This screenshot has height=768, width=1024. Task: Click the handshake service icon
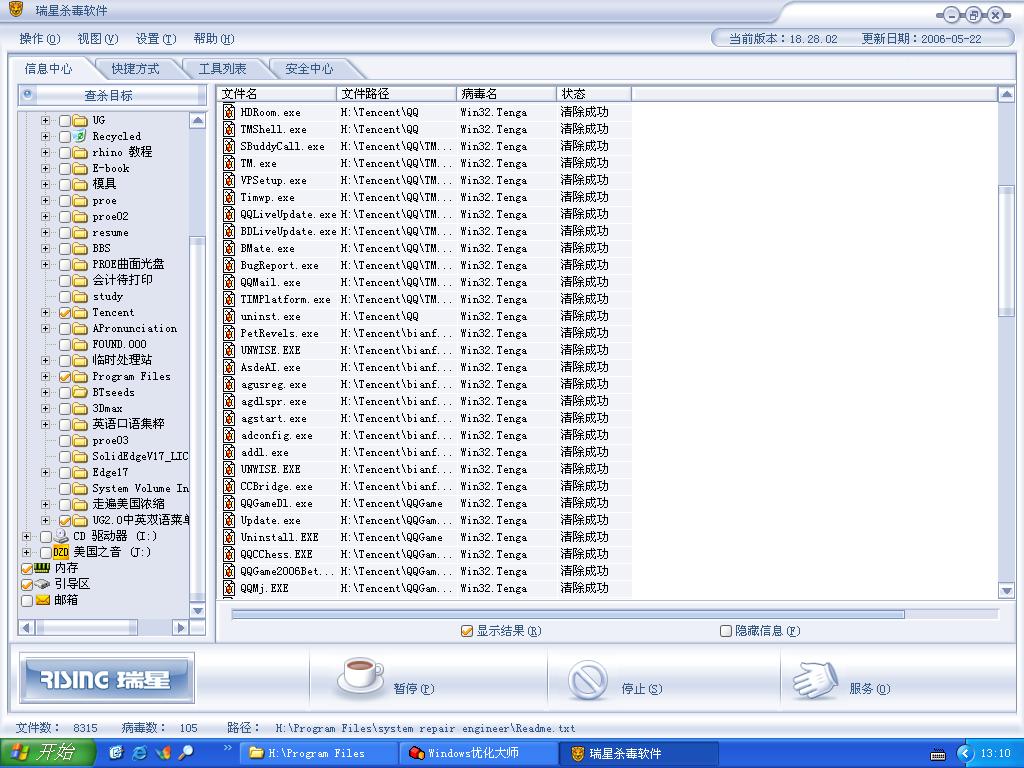[x=815, y=680]
